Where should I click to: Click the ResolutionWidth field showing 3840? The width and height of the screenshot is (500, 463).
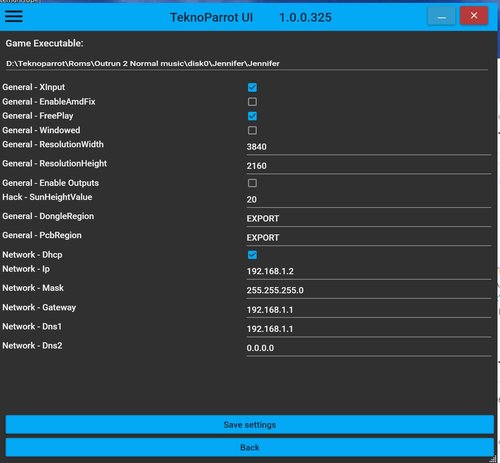point(369,147)
